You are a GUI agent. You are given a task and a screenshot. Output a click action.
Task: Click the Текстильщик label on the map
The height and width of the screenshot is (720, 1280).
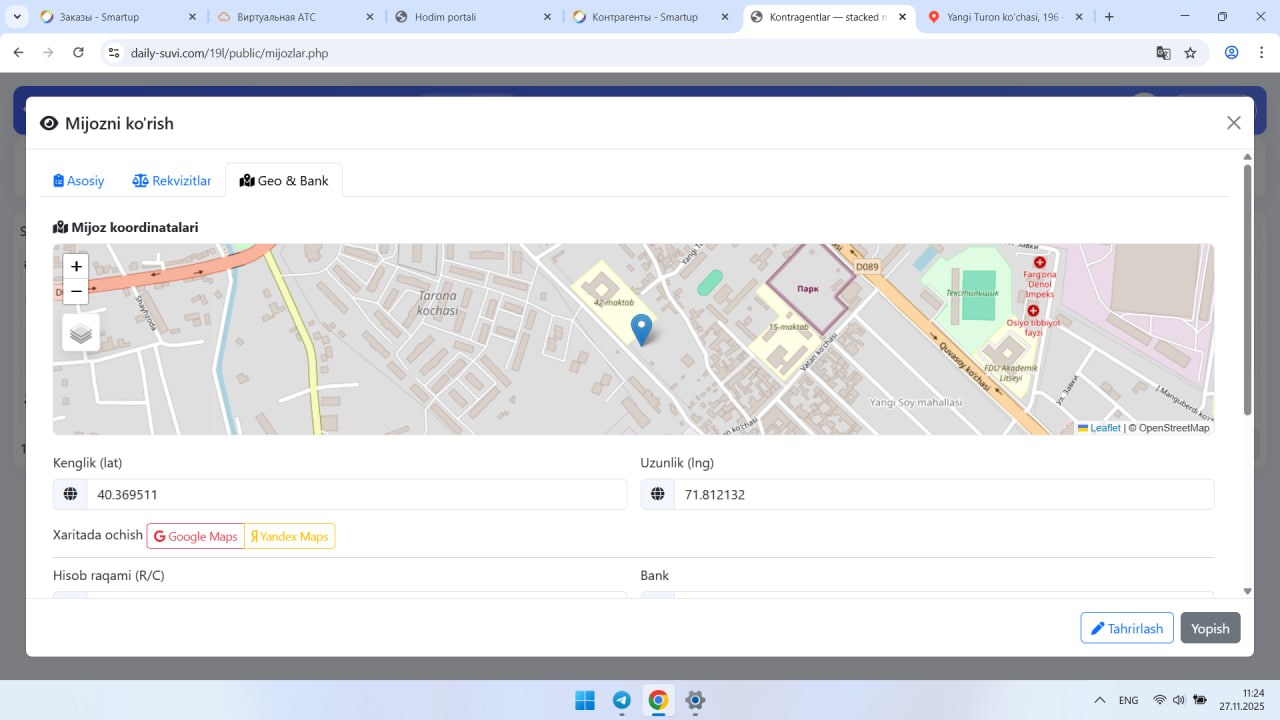(x=972, y=292)
